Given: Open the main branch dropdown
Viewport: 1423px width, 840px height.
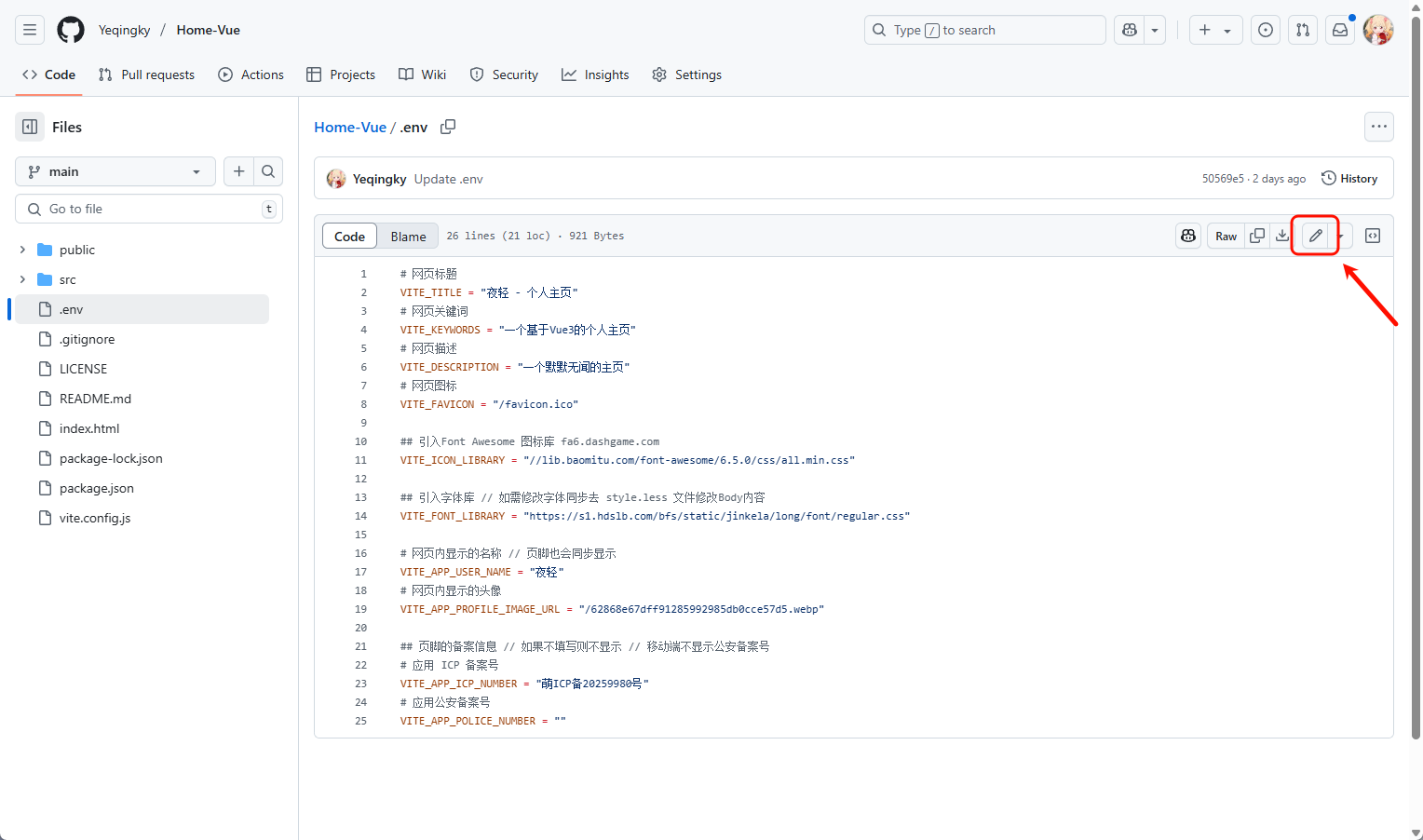Looking at the screenshot, I should 115,171.
